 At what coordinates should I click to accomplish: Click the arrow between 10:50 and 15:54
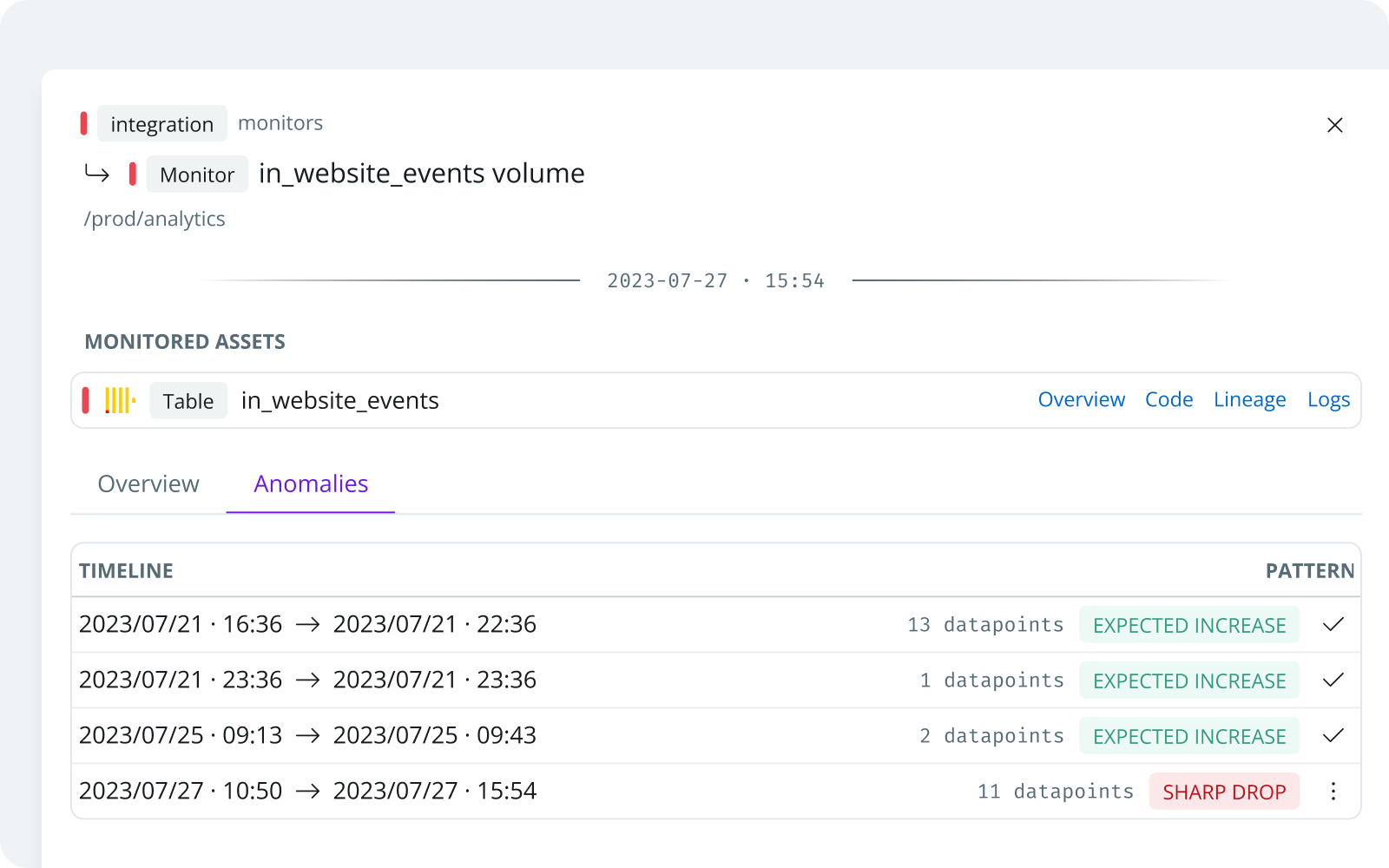(308, 791)
